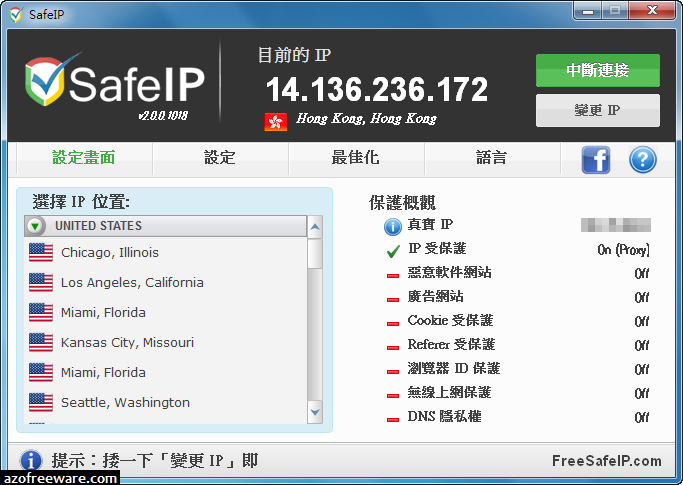Click the SafeIP shield logo

(45, 81)
